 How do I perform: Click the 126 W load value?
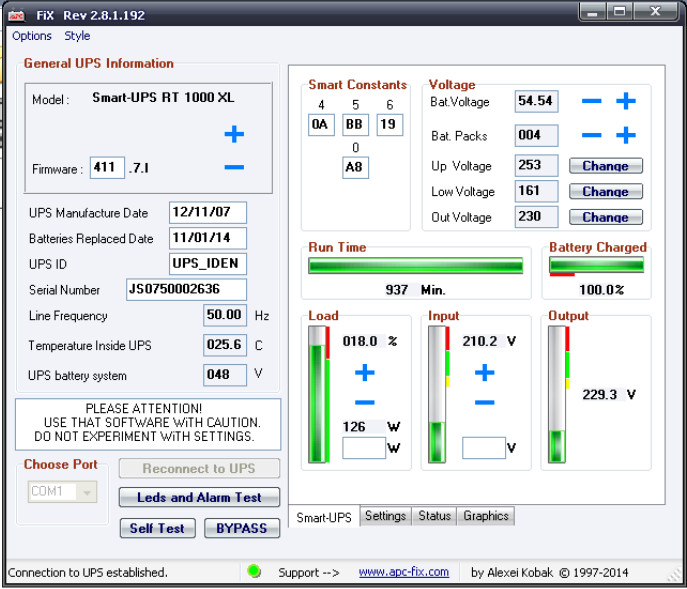pyautogui.click(x=371, y=426)
